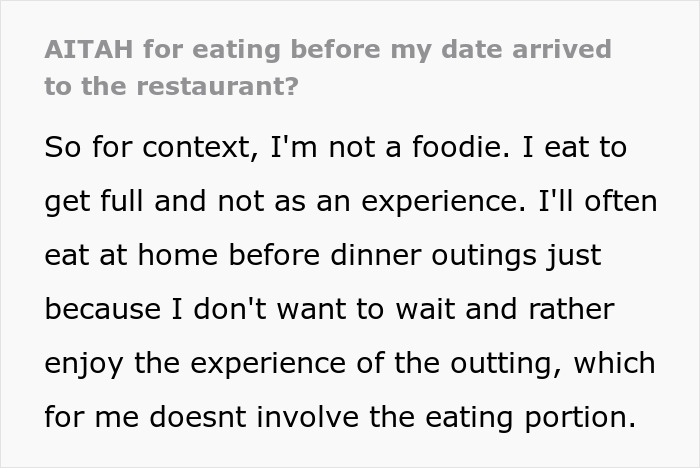Click the title's second line "to the restaurant?"
Image resolution: width=700 pixels, height=468 pixels.
pos(170,86)
